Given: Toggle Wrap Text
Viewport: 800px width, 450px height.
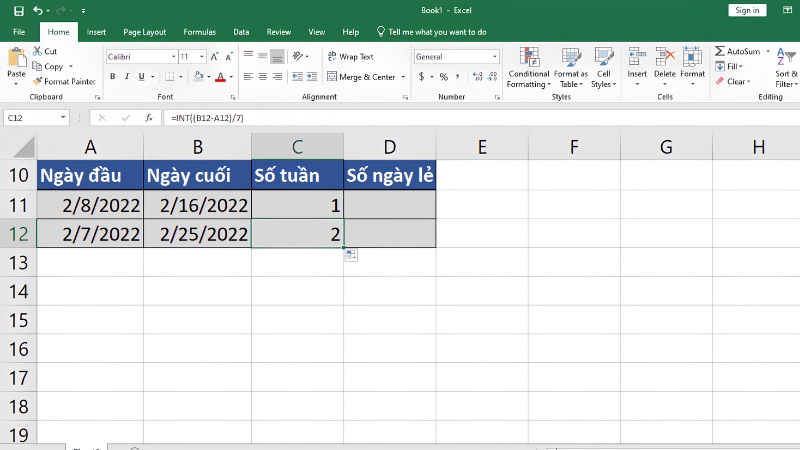Looking at the screenshot, I should click(351, 56).
